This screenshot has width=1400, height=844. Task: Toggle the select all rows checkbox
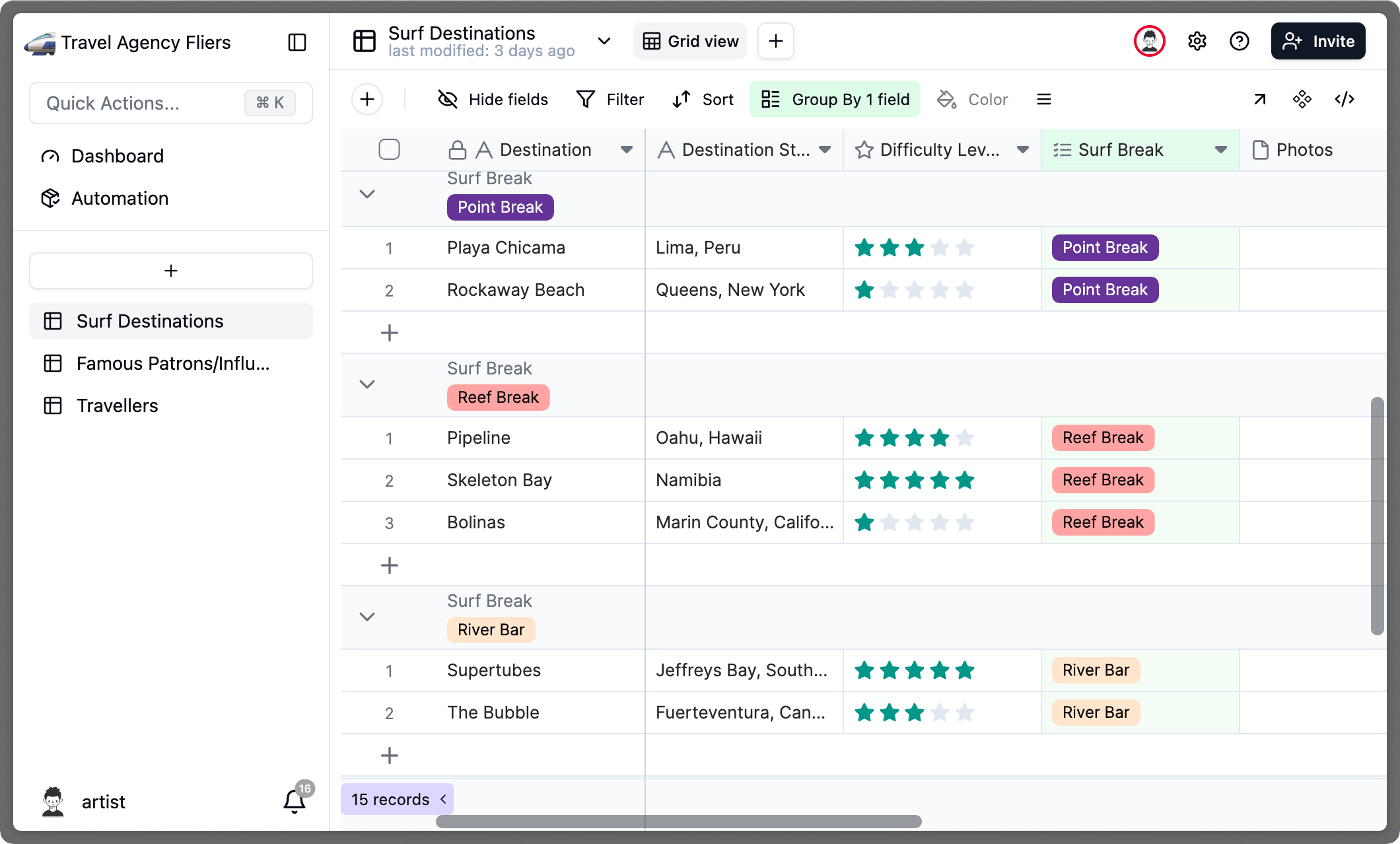(x=389, y=150)
